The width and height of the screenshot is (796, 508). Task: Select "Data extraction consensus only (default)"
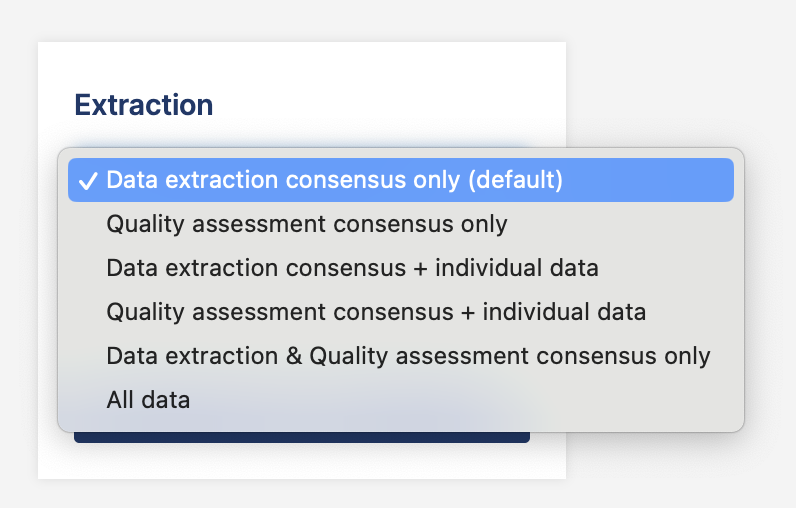coord(334,180)
